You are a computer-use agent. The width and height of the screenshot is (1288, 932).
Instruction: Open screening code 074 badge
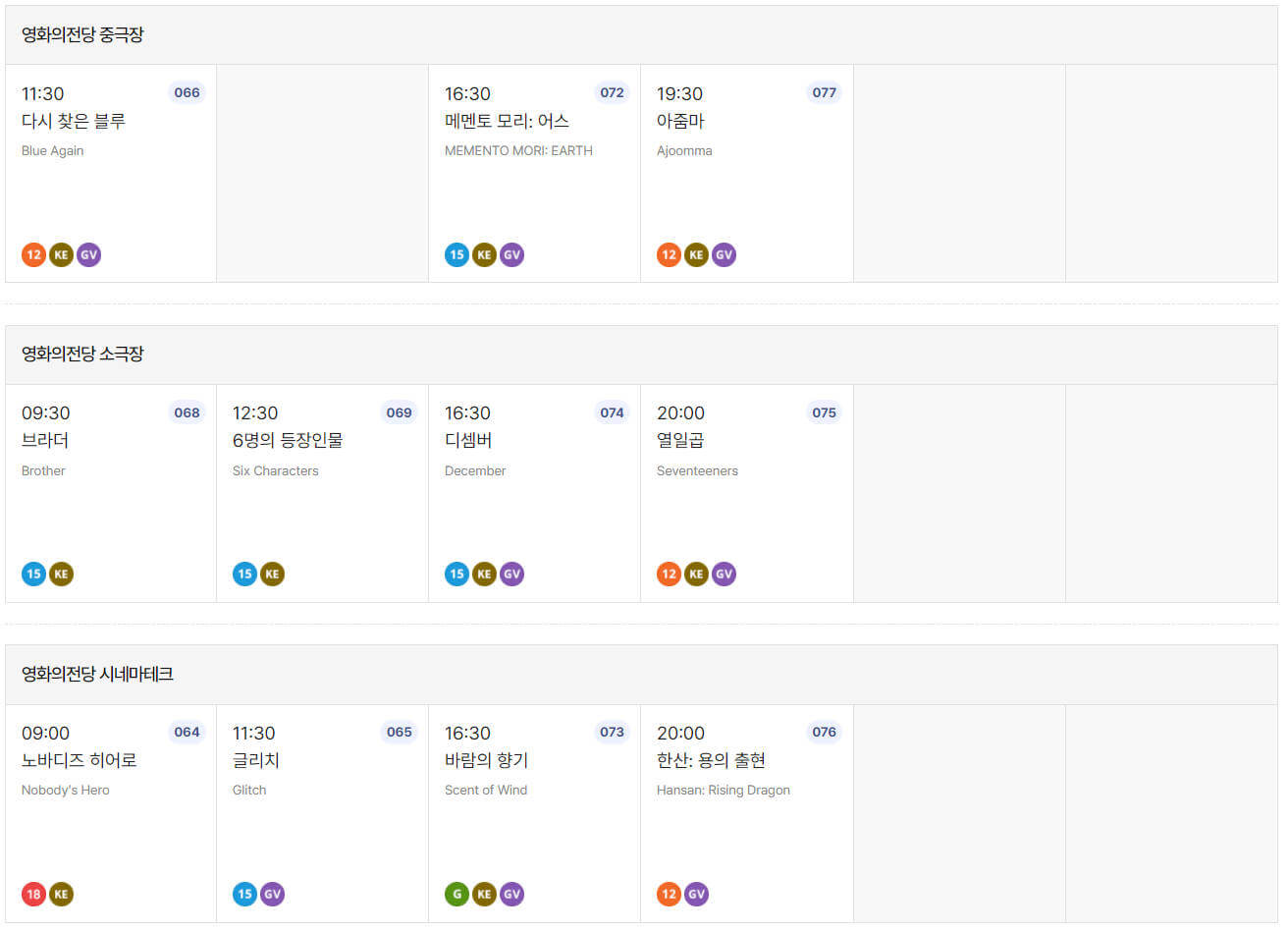pos(612,412)
